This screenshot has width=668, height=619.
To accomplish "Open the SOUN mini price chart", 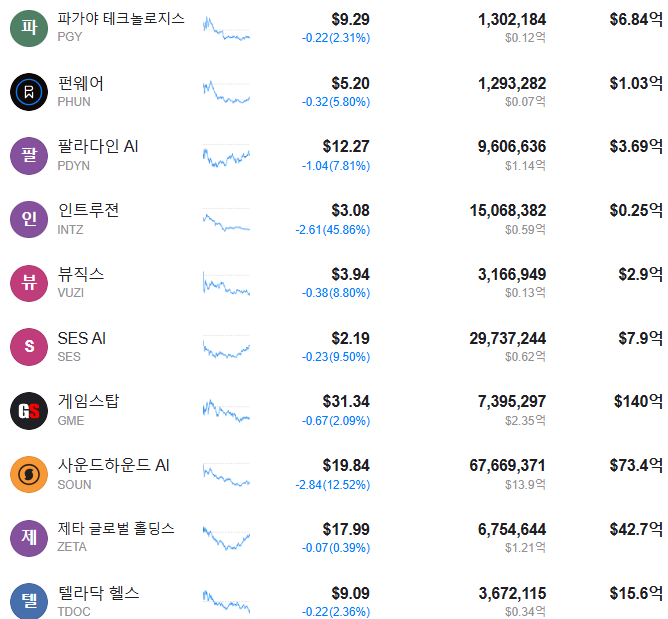I will coord(226,475).
